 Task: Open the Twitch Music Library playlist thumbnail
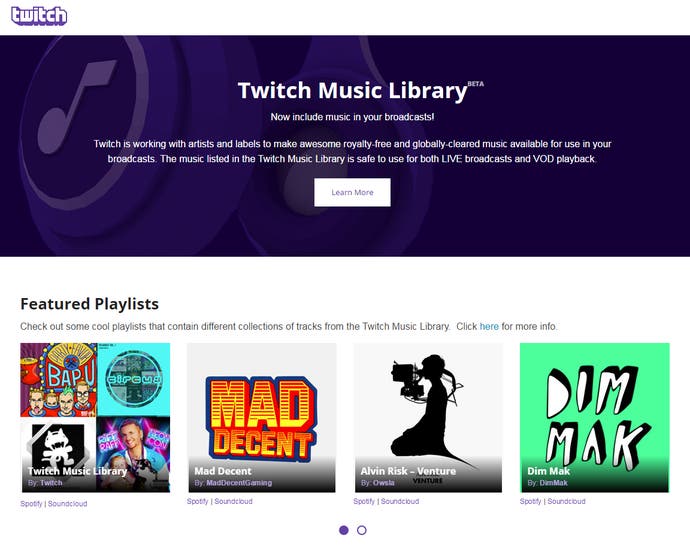click(x=95, y=418)
